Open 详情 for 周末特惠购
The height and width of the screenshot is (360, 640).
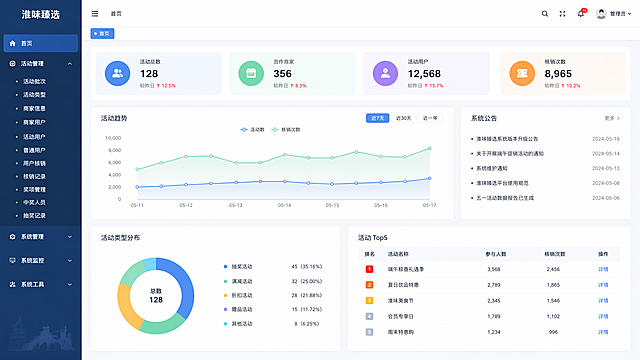pos(603,332)
